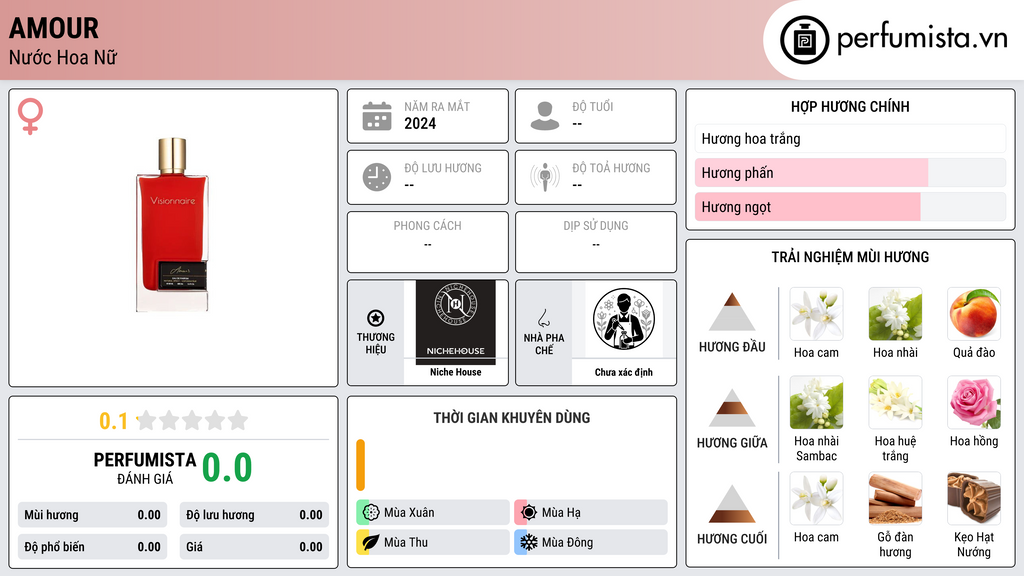The image size is (1024, 576).
Task: Click the pink female gender symbol
Action: pos(30,116)
